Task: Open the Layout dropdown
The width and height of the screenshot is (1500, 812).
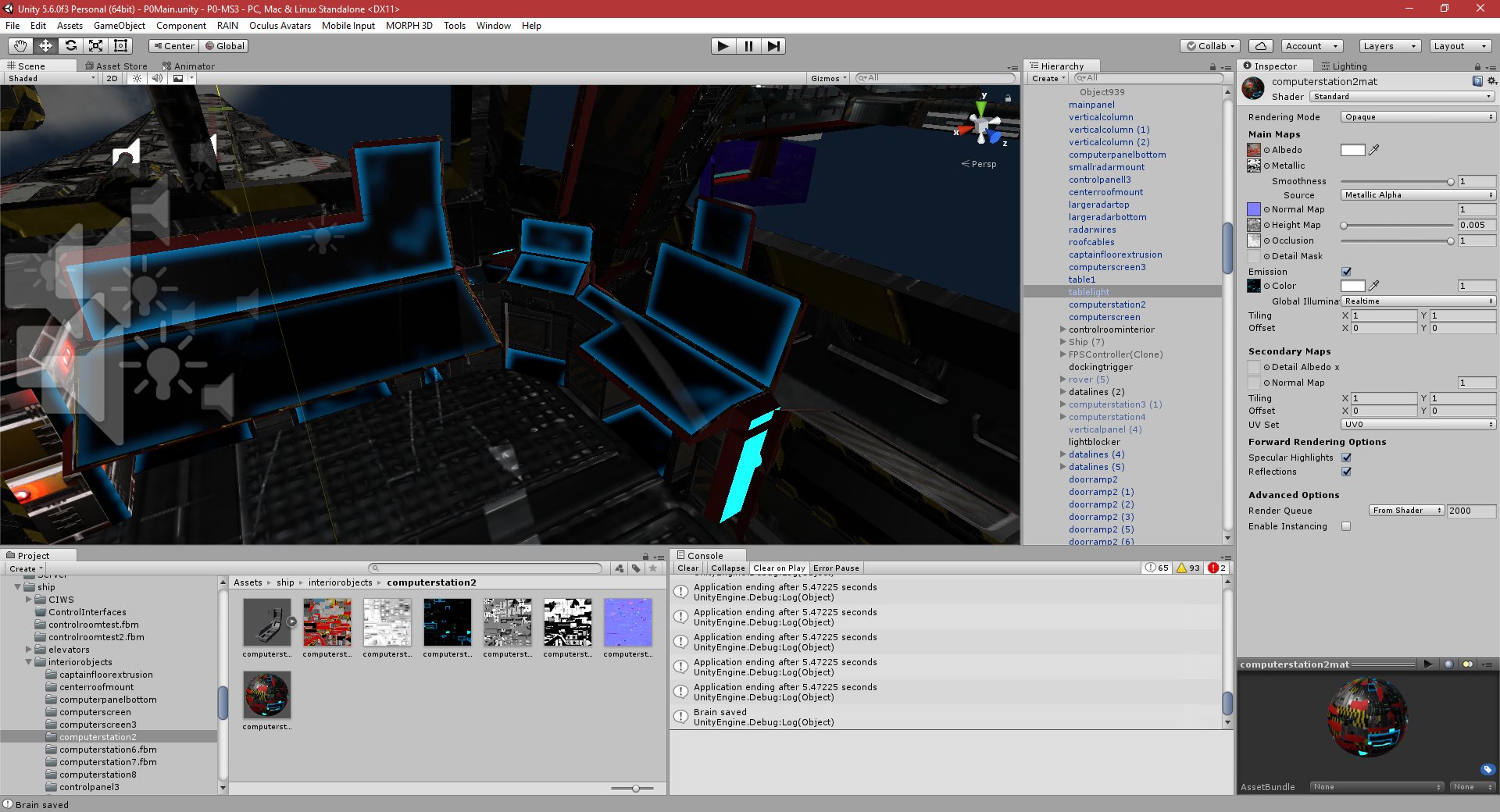Action: 1460,46
